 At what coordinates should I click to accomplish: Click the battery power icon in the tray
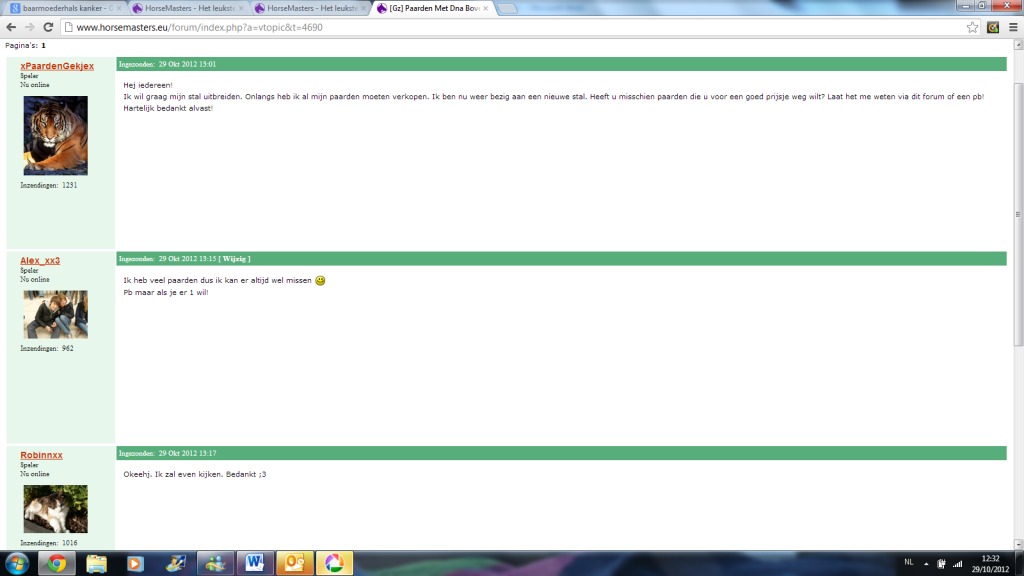pos(941,564)
